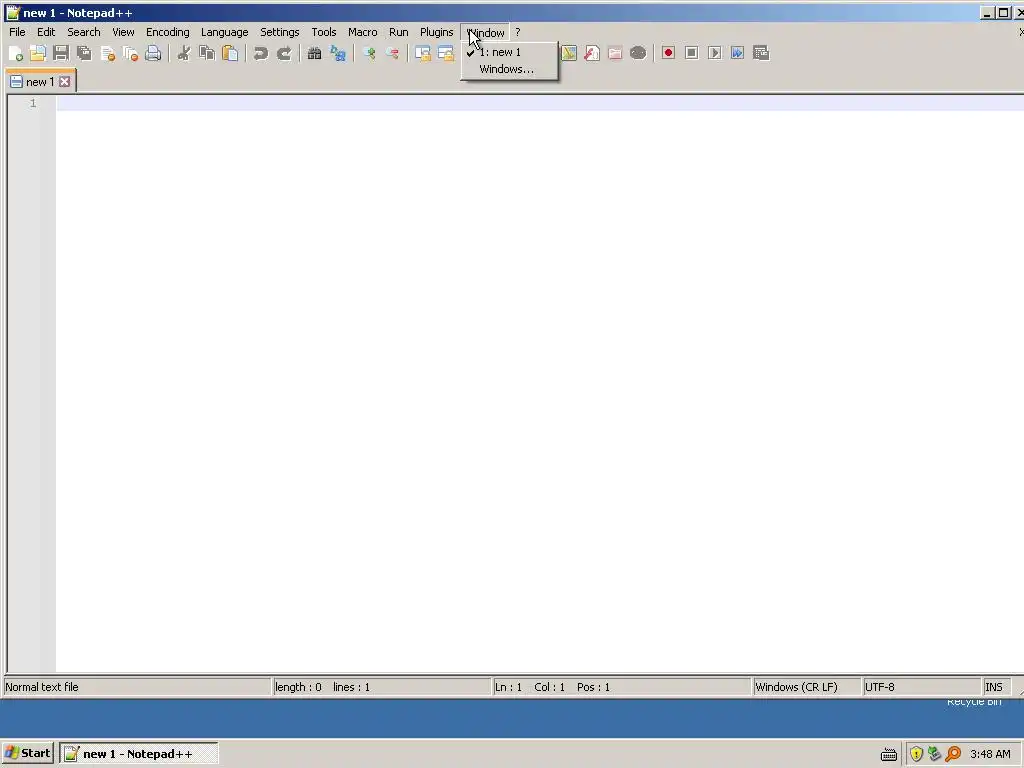The width and height of the screenshot is (1024, 768).
Task: Click the Close document toolbar icon
Action: pyautogui.click(x=108, y=54)
